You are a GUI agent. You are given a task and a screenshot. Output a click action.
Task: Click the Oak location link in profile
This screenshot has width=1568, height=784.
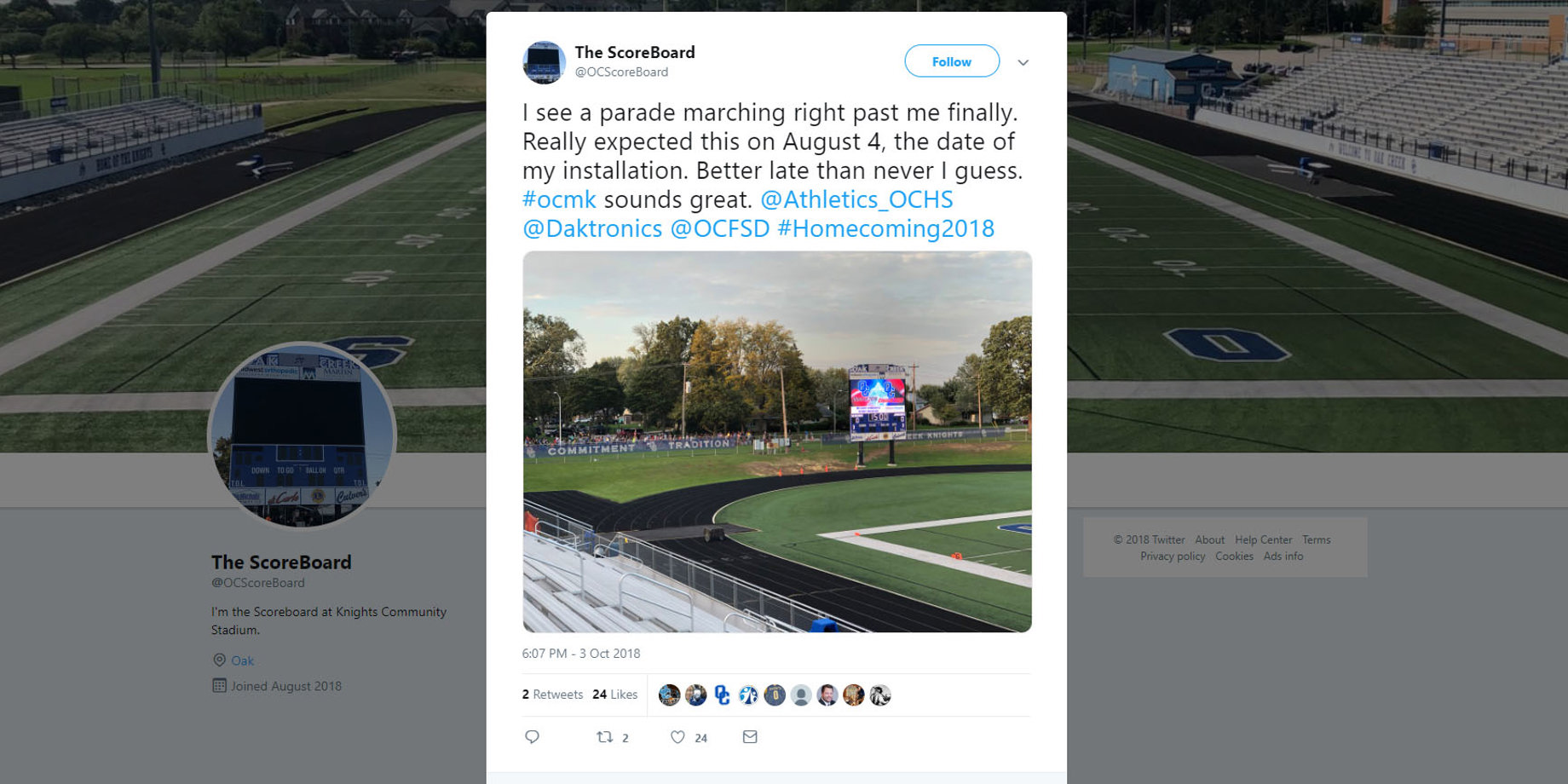click(x=243, y=660)
